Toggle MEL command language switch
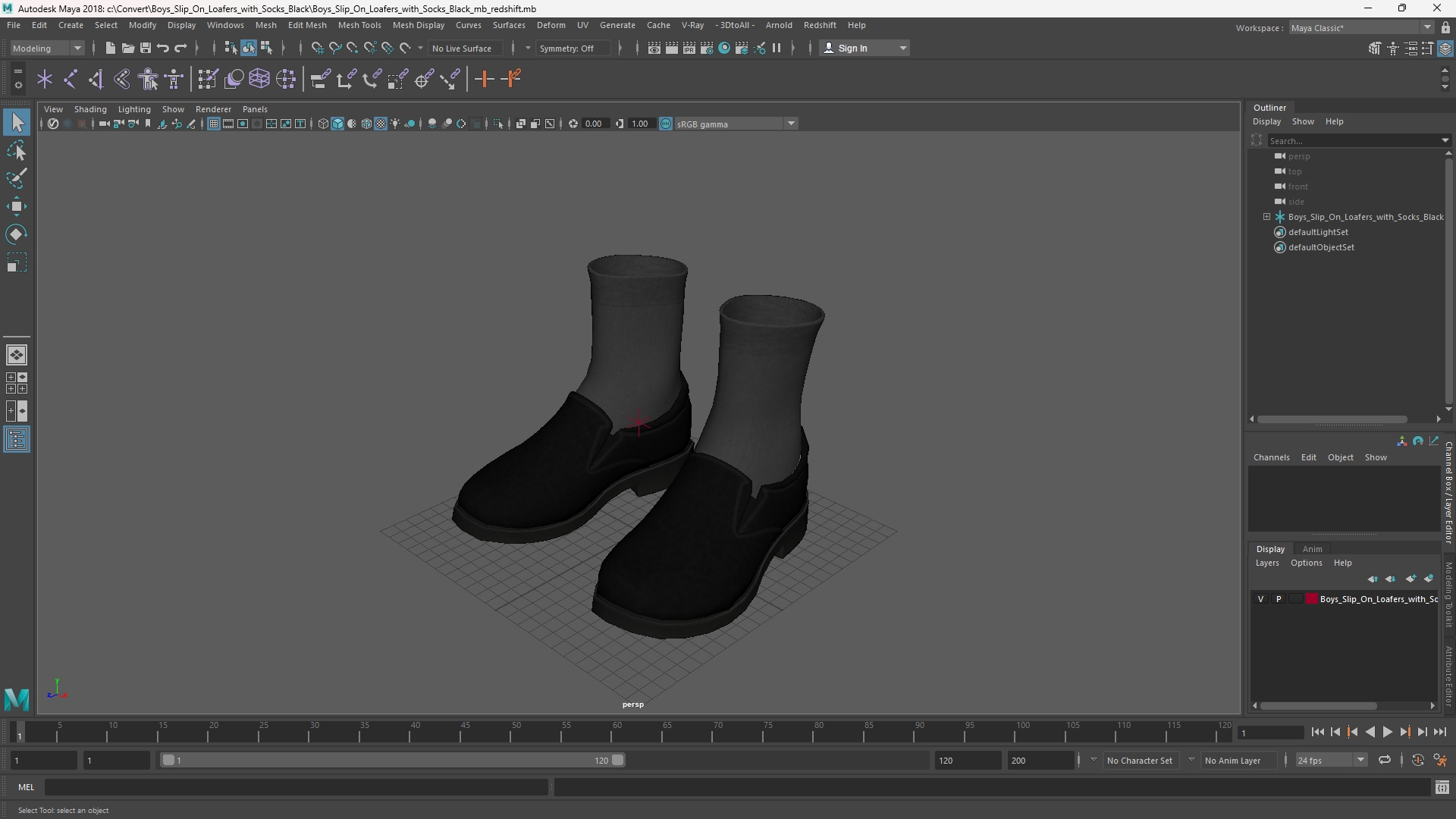The width and height of the screenshot is (1456, 819). point(27,787)
